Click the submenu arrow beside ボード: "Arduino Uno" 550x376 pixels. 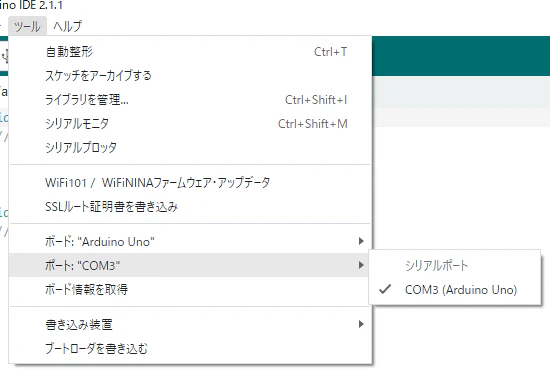coord(361,241)
